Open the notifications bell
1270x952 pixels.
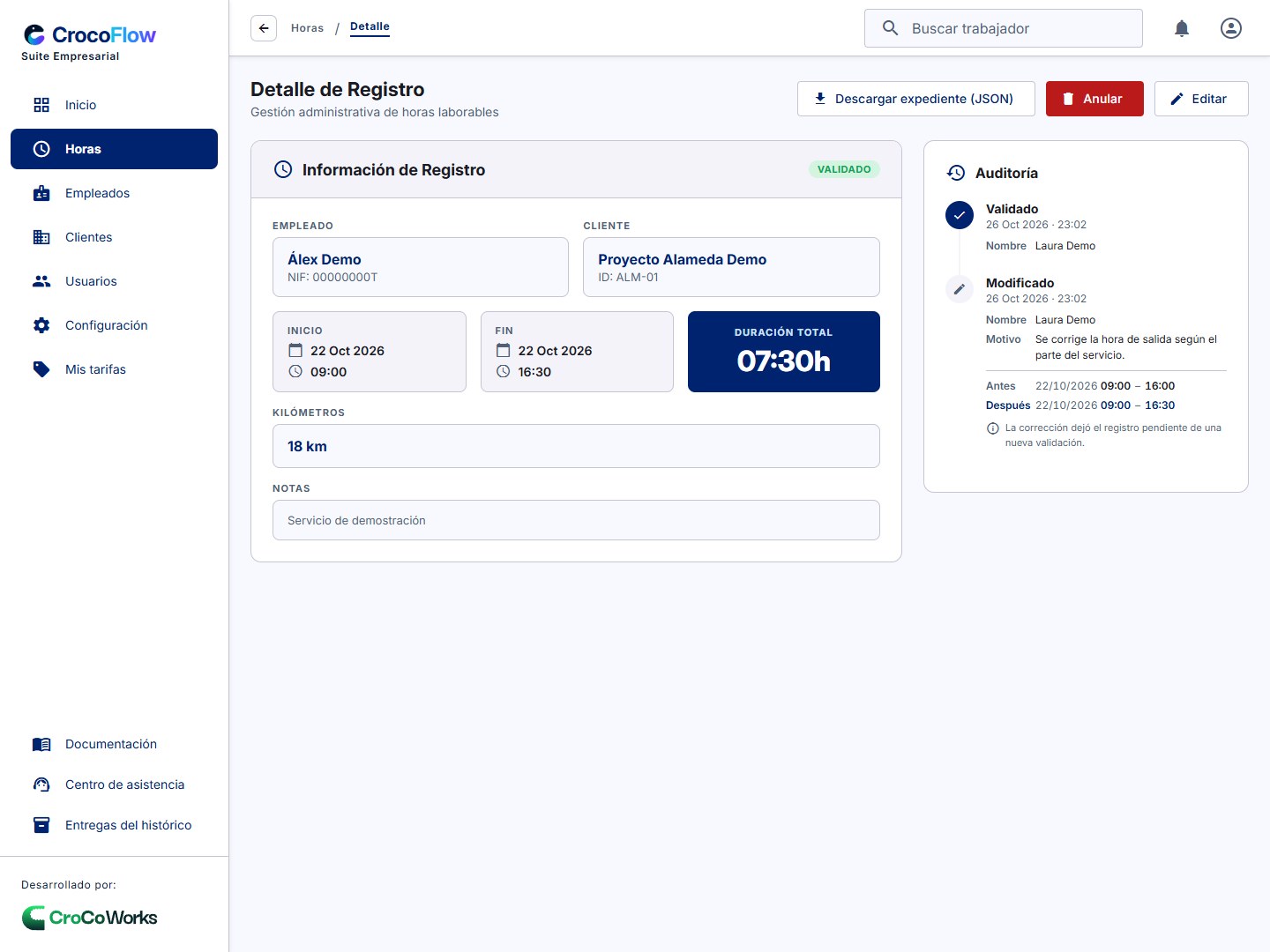[x=1182, y=28]
